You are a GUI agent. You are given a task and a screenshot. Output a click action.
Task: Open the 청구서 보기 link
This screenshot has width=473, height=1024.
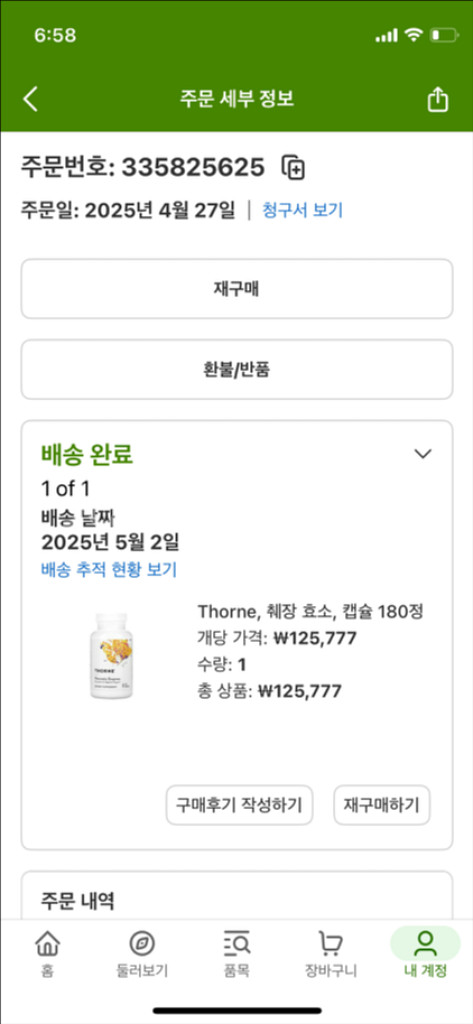click(302, 210)
